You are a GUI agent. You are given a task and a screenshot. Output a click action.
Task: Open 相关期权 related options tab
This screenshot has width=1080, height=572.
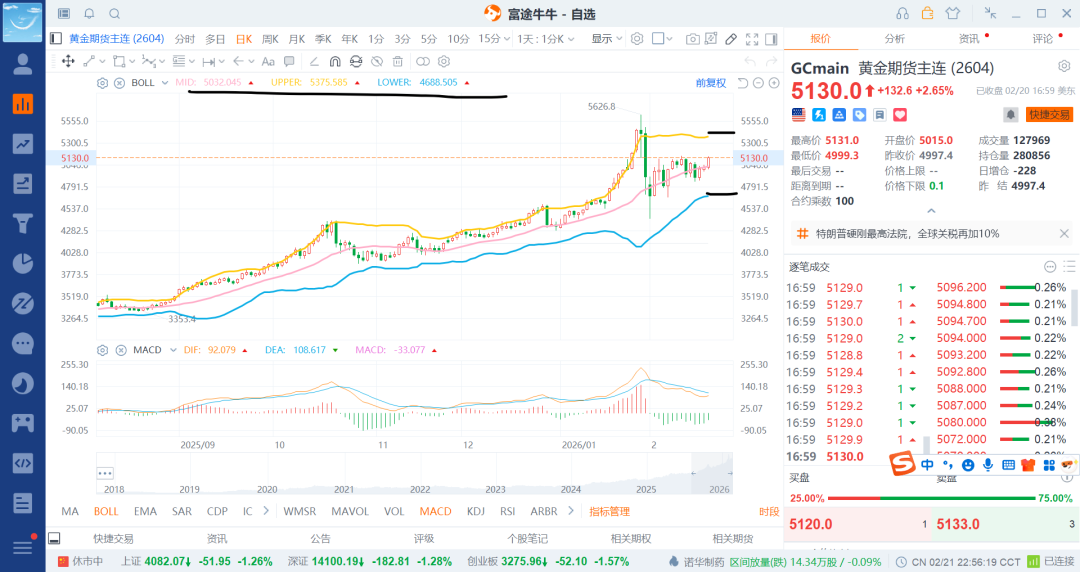[631, 538]
